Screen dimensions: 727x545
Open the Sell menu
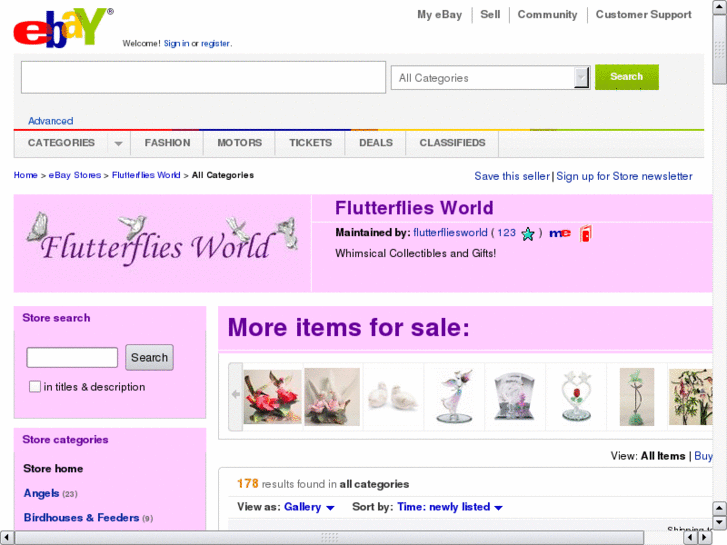tap(490, 14)
